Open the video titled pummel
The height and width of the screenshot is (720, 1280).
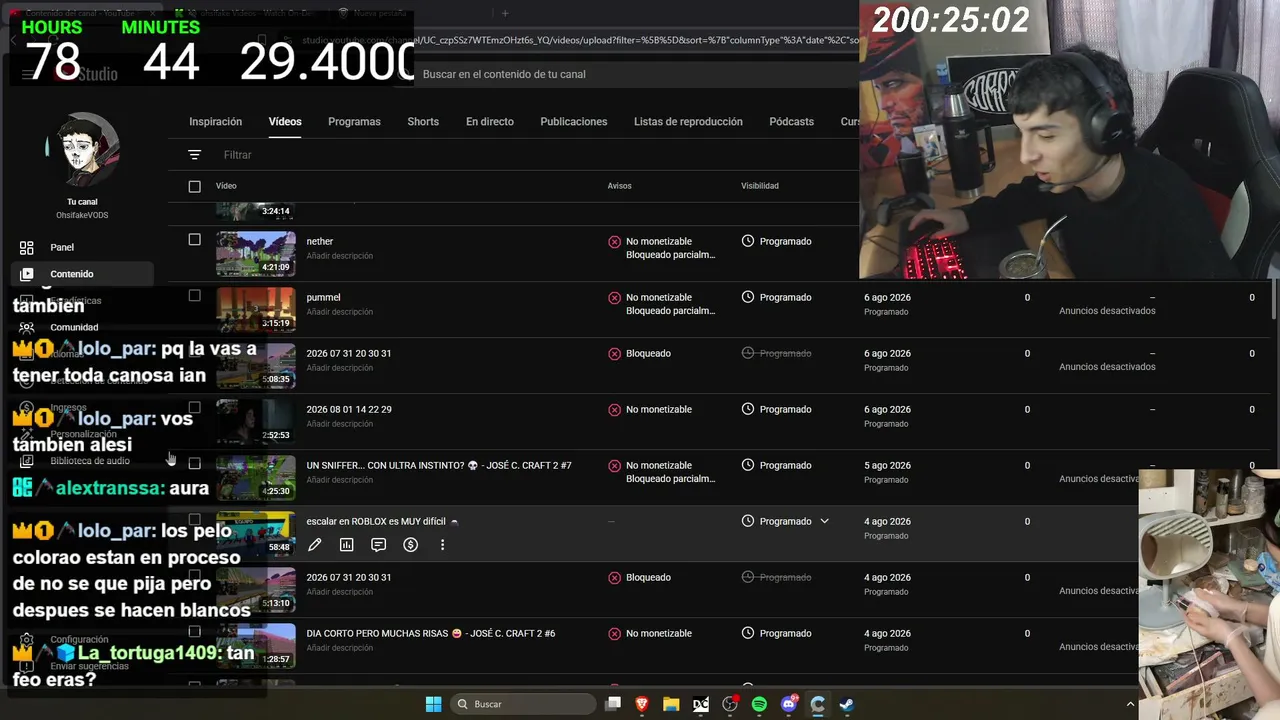tap(324, 297)
